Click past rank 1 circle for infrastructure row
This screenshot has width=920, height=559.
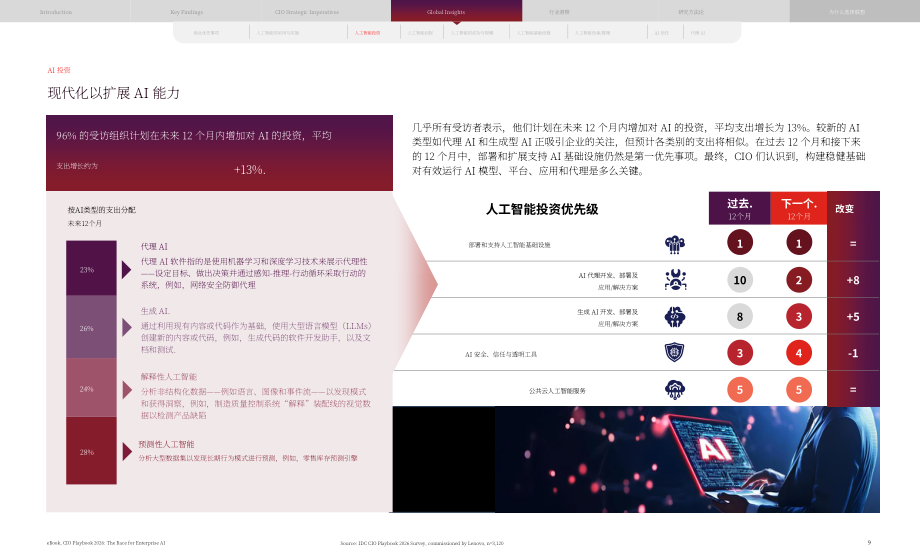(740, 243)
